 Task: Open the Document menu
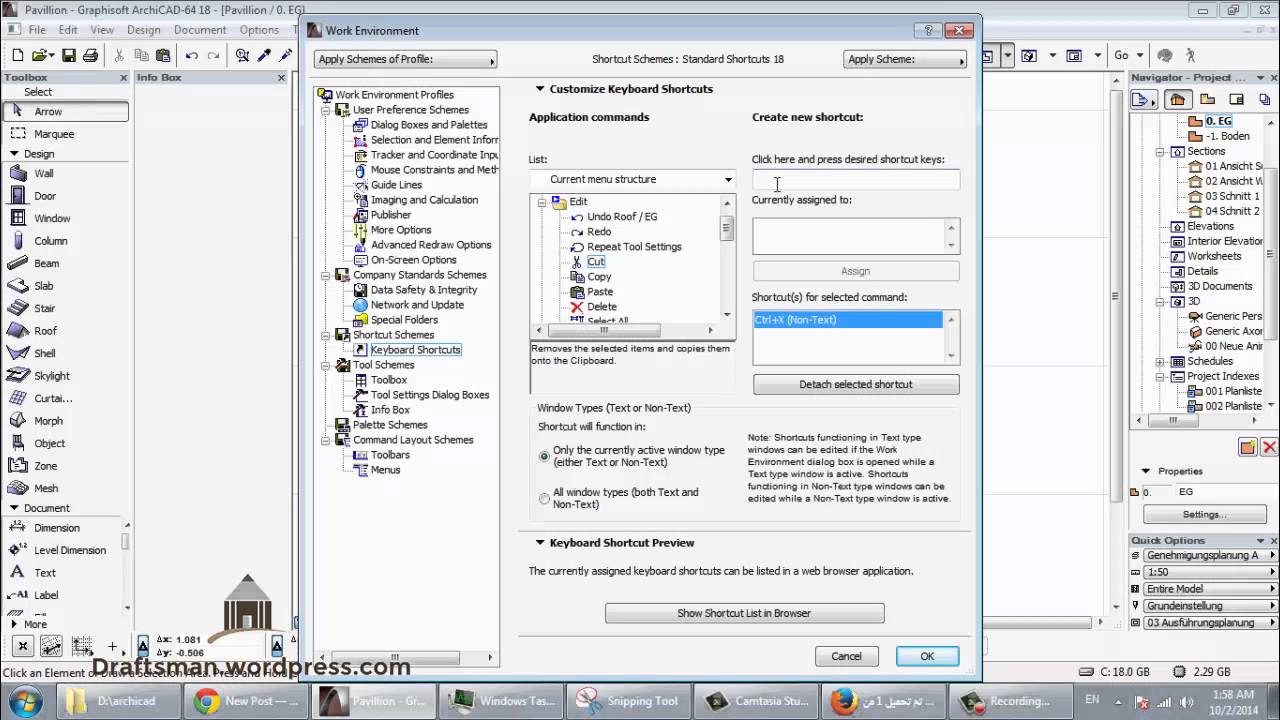tap(200, 30)
